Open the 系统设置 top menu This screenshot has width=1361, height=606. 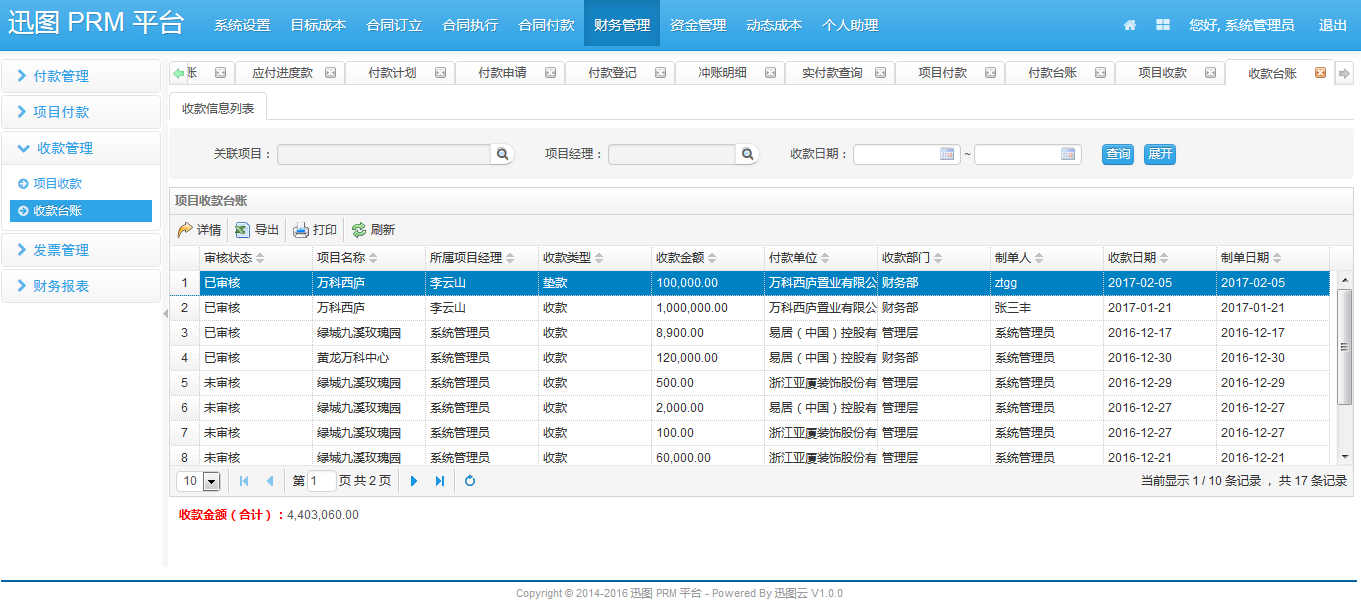pyautogui.click(x=242, y=25)
